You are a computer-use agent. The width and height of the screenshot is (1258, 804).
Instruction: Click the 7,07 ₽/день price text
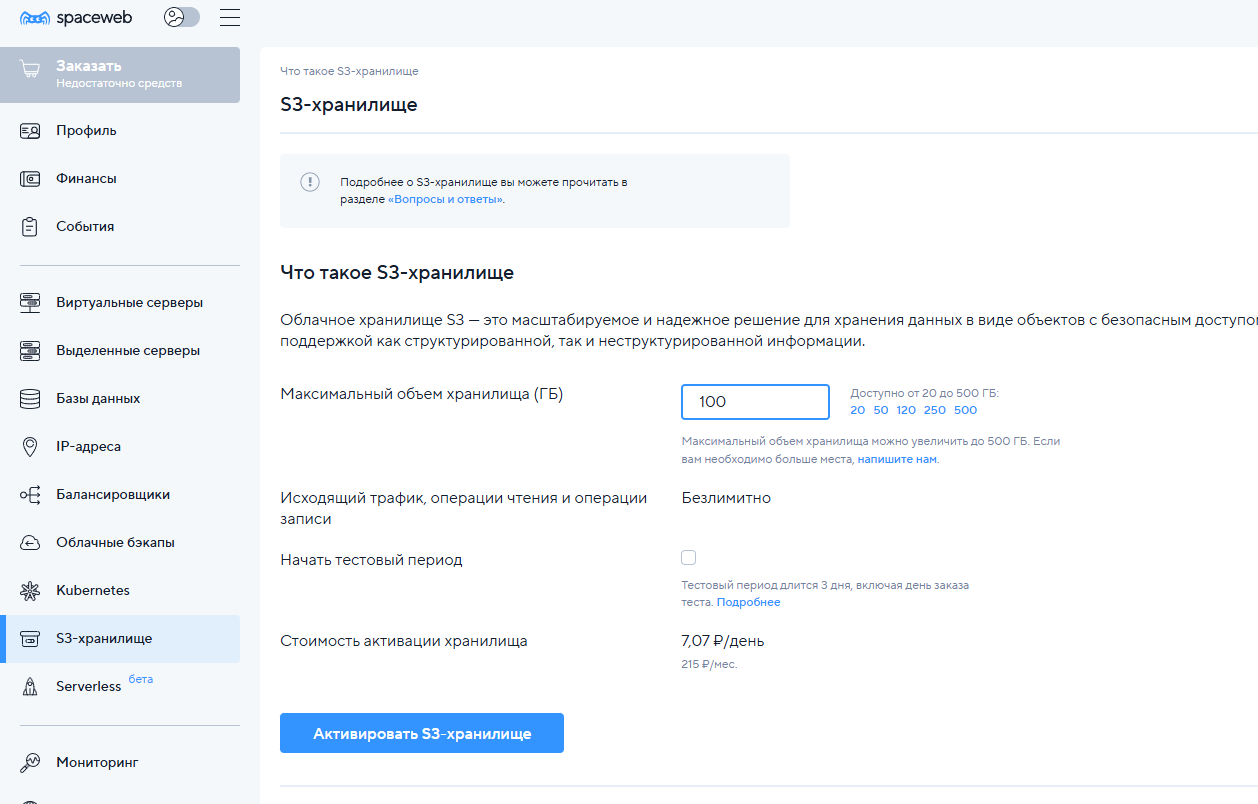coord(723,641)
